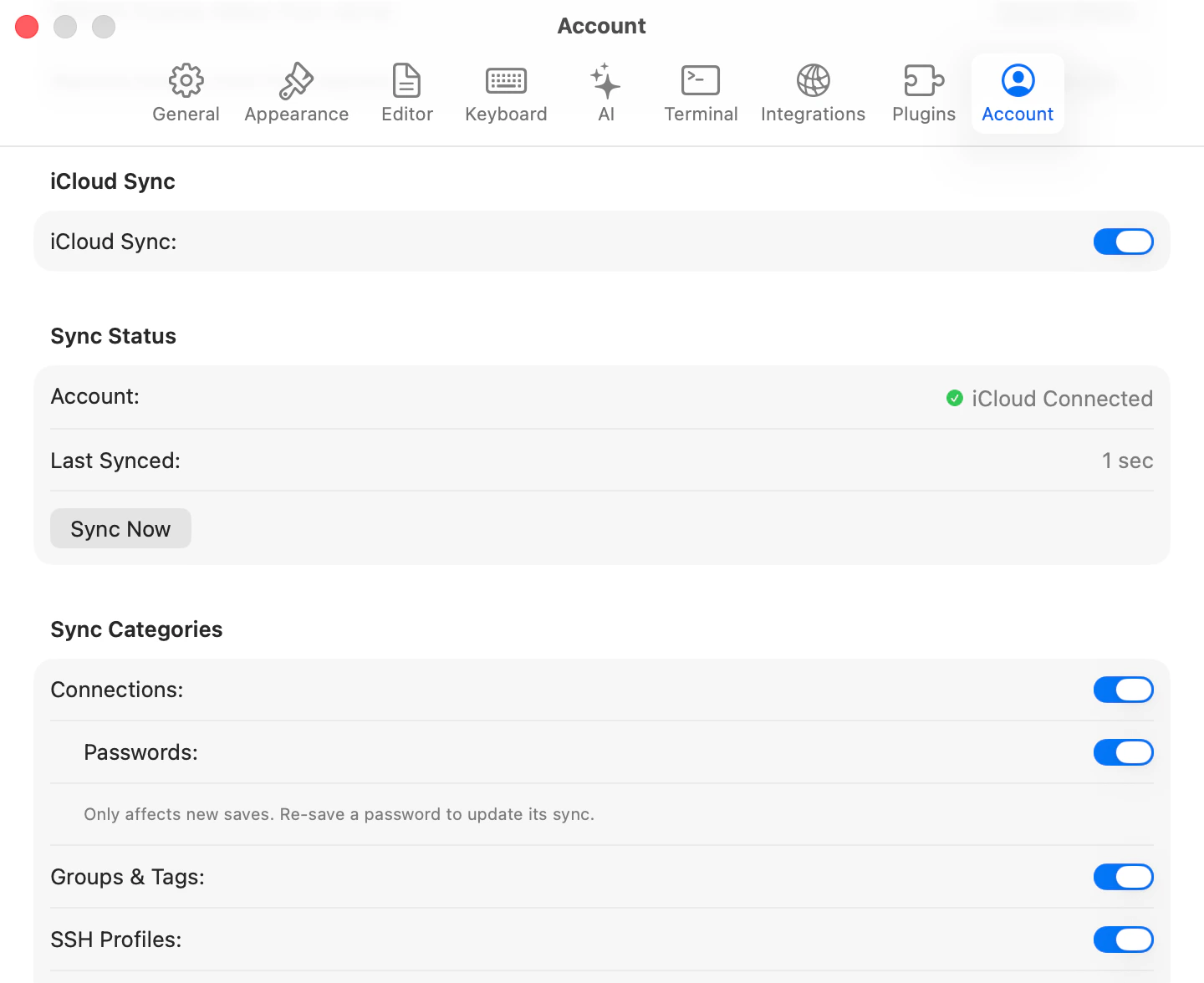Click the green iCloud Connected checkmark icon
This screenshot has height=983, width=1204.
tap(955, 398)
